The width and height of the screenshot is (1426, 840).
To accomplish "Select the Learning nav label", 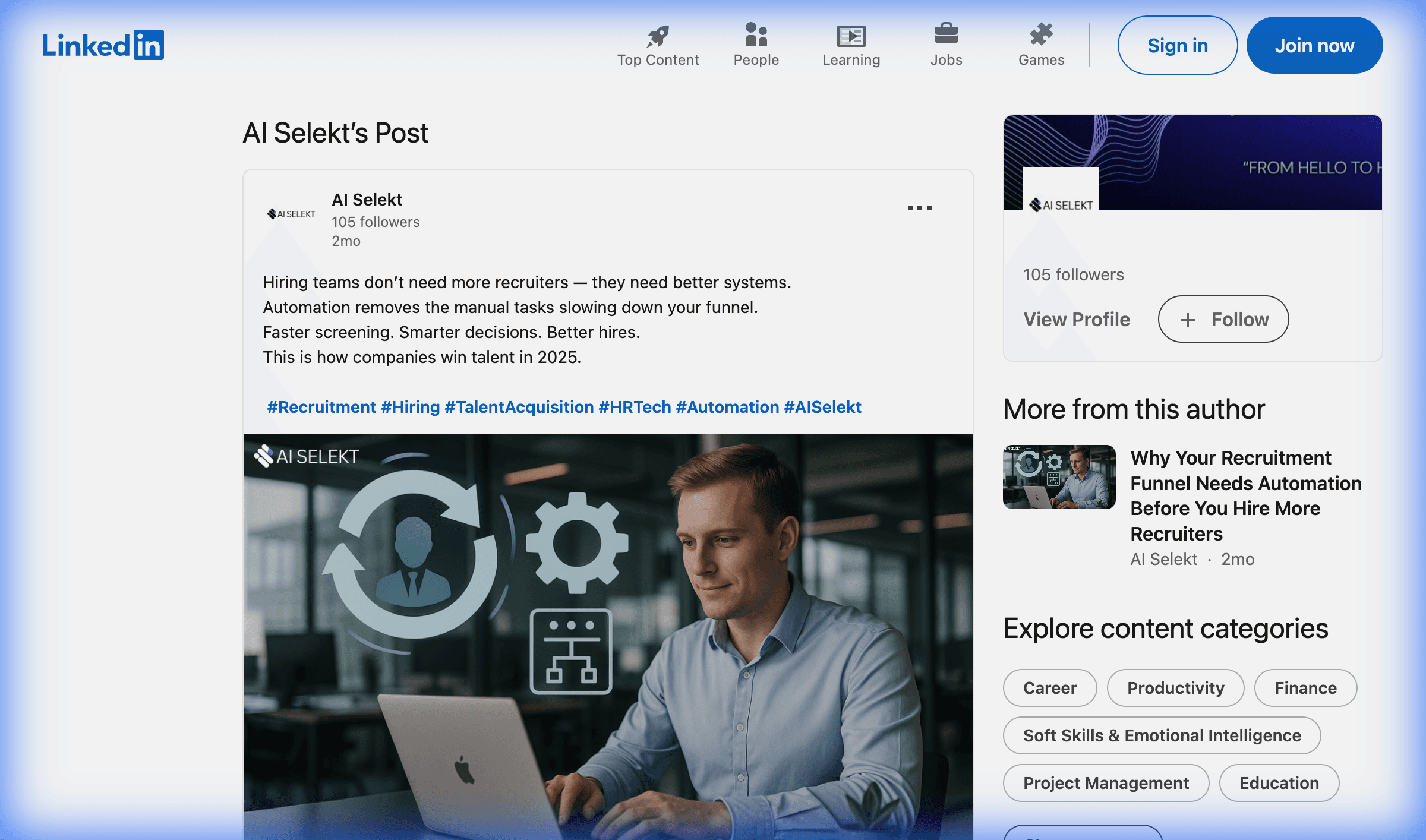I will click(x=851, y=60).
